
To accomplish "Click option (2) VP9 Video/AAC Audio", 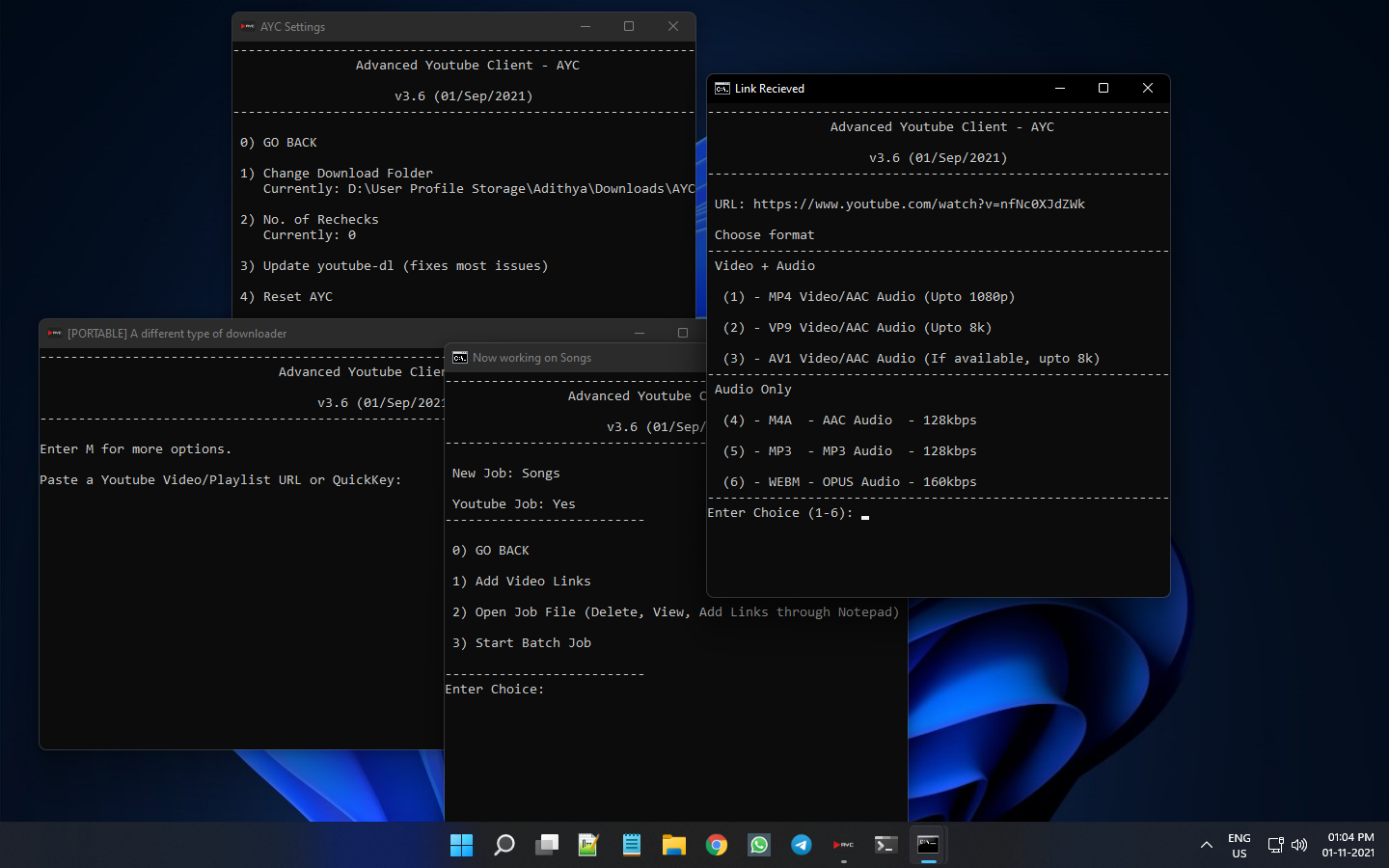I will [x=858, y=328].
